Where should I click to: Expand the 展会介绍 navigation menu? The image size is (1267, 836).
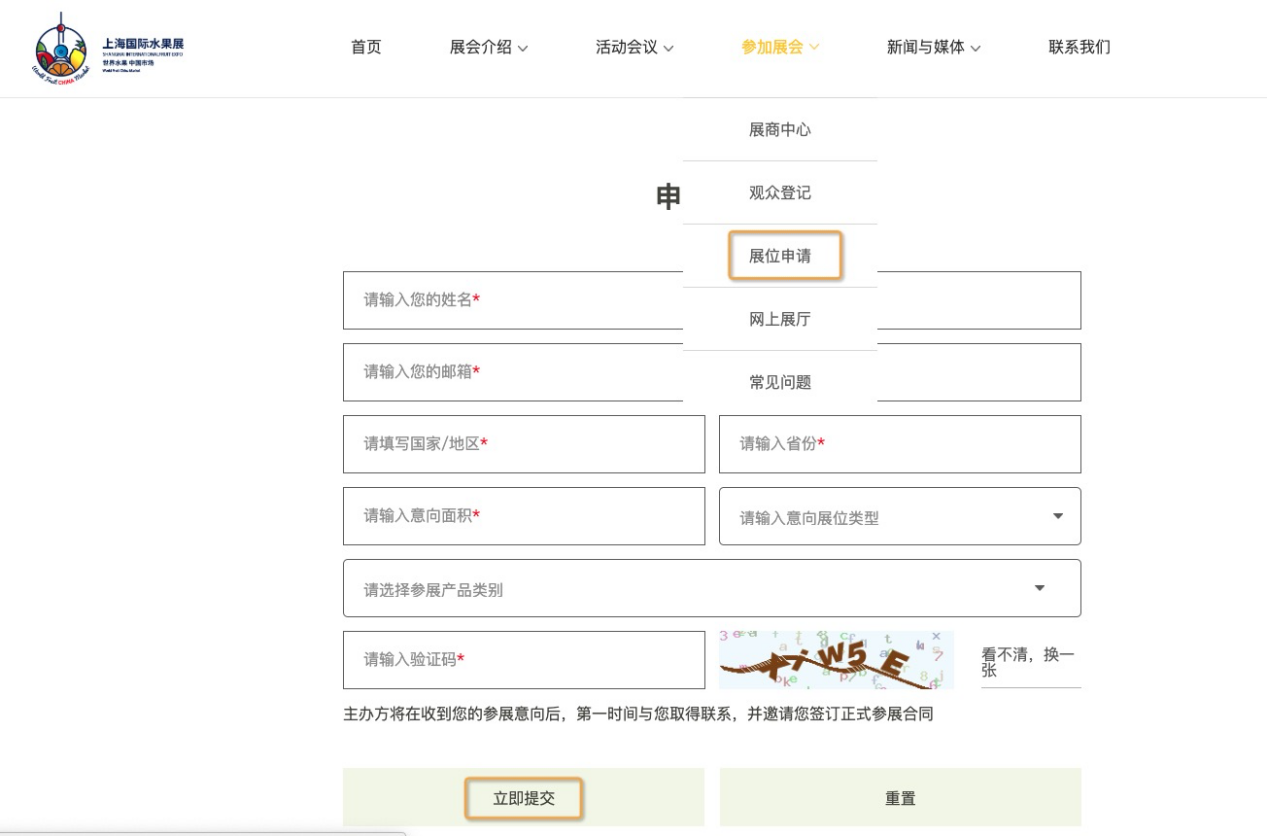(488, 47)
